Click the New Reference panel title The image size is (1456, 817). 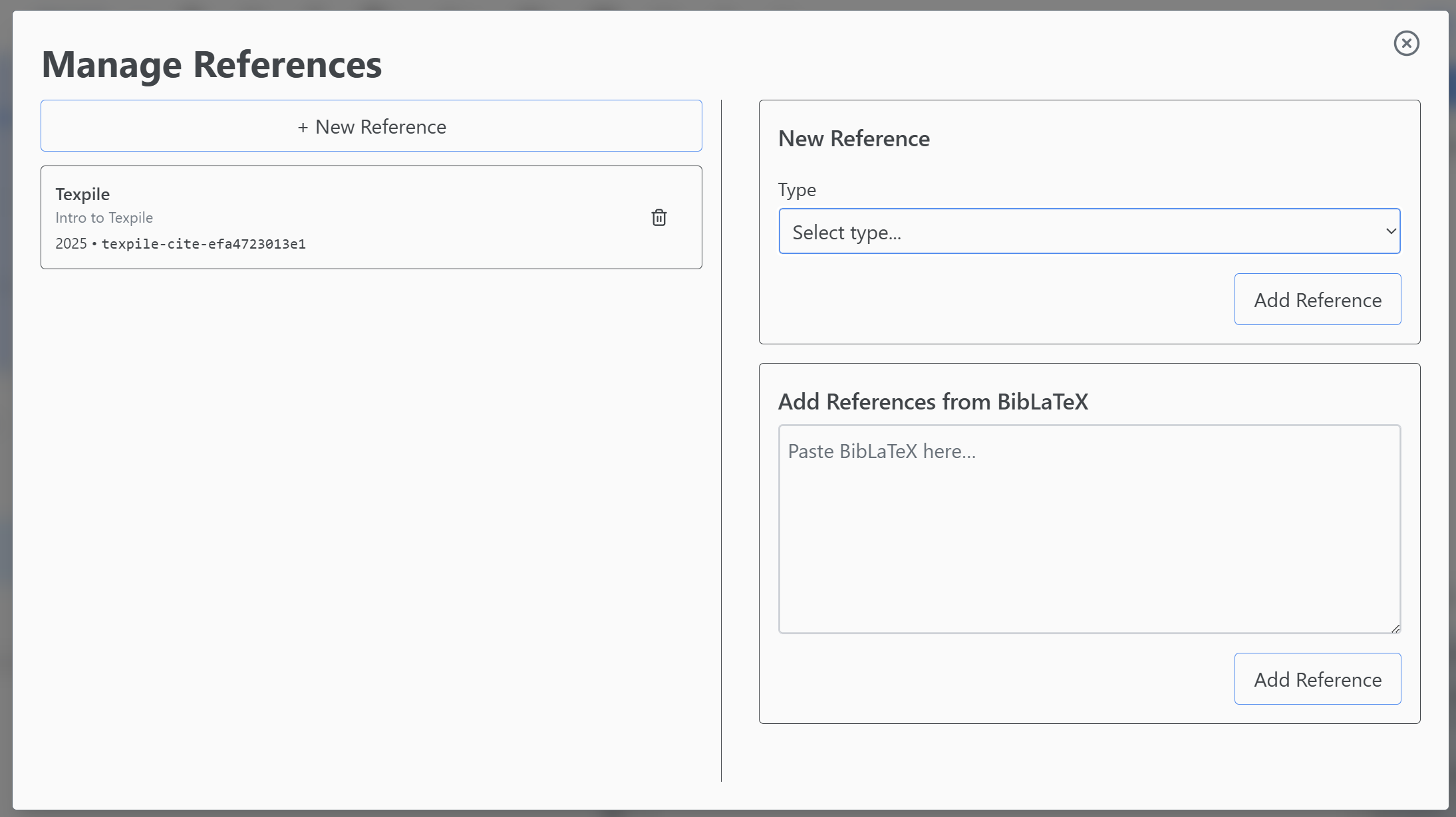point(853,138)
